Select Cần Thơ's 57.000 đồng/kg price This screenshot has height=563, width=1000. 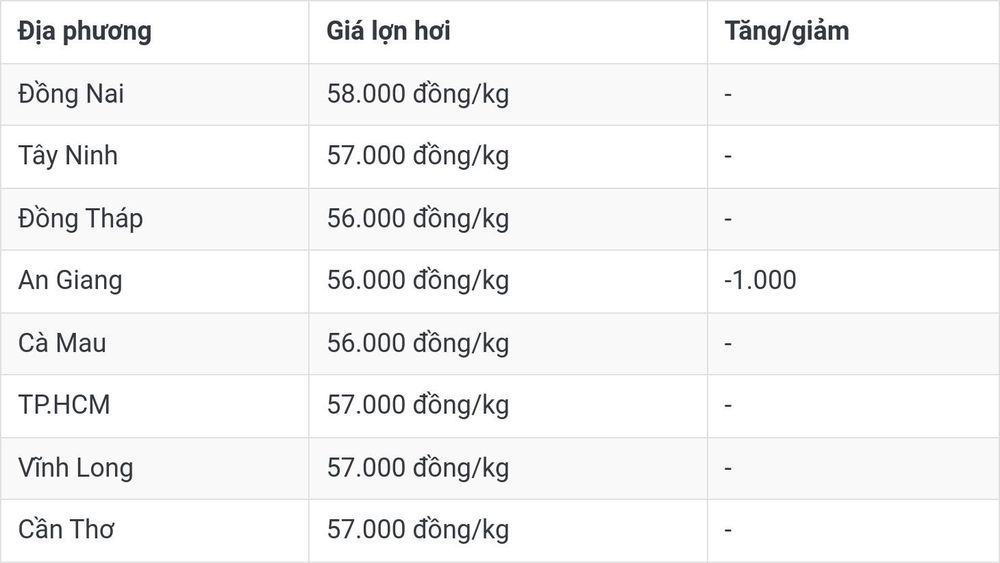pyautogui.click(x=418, y=530)
